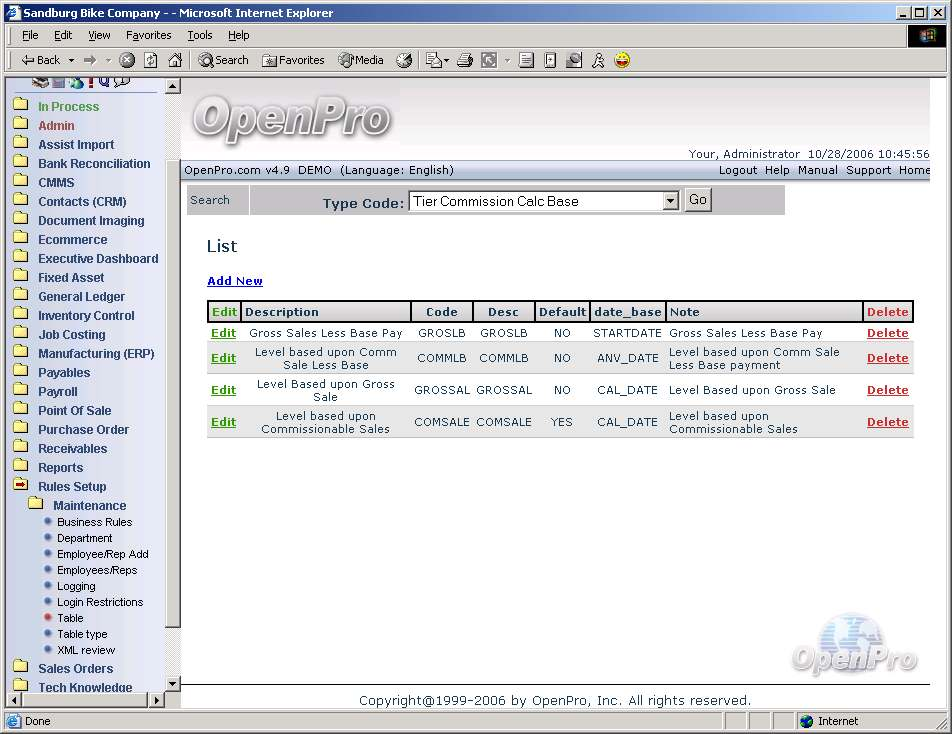Delete the Gross Sales Less Base Pay row
Screen dimensions: 952x734
pos(887,333)
